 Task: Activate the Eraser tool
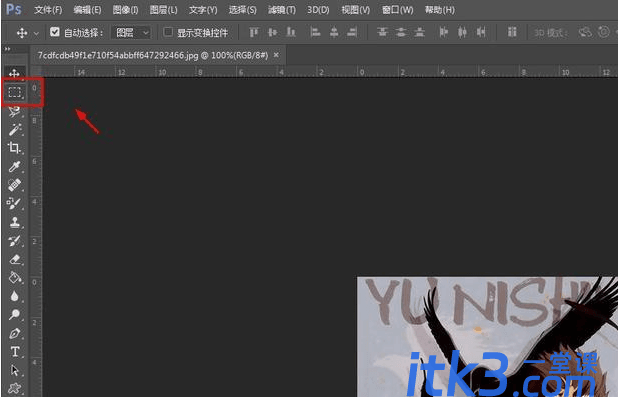click(15, 259)
